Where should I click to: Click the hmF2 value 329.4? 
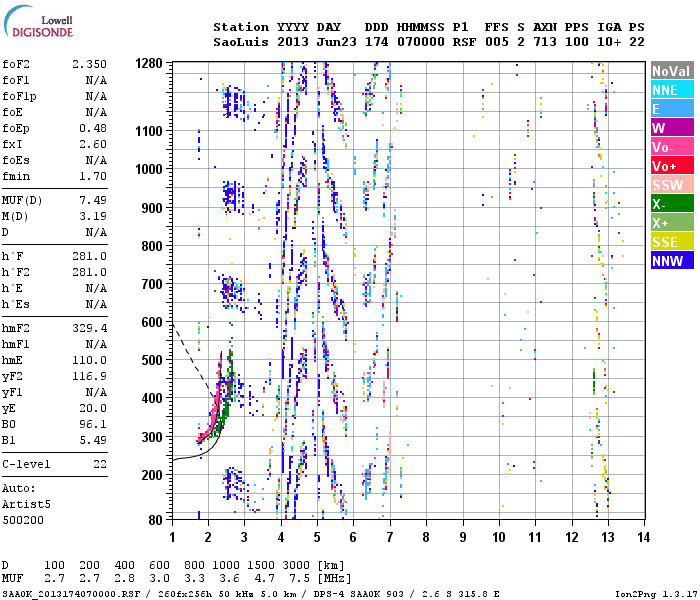pos(89,328)
